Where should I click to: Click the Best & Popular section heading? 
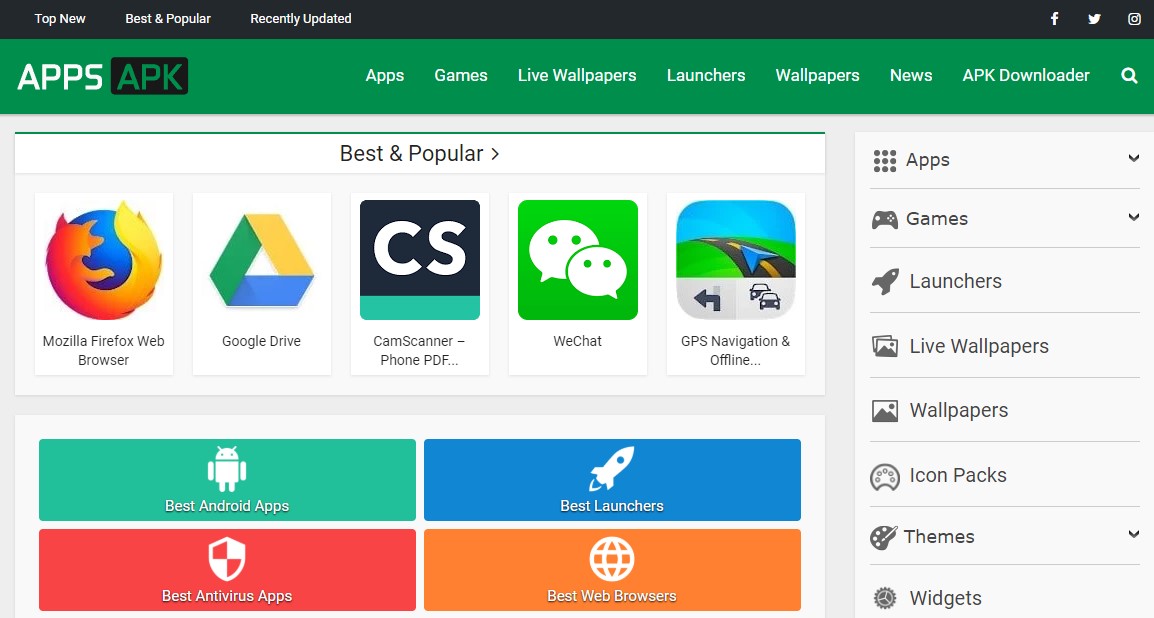pos(420,154)
